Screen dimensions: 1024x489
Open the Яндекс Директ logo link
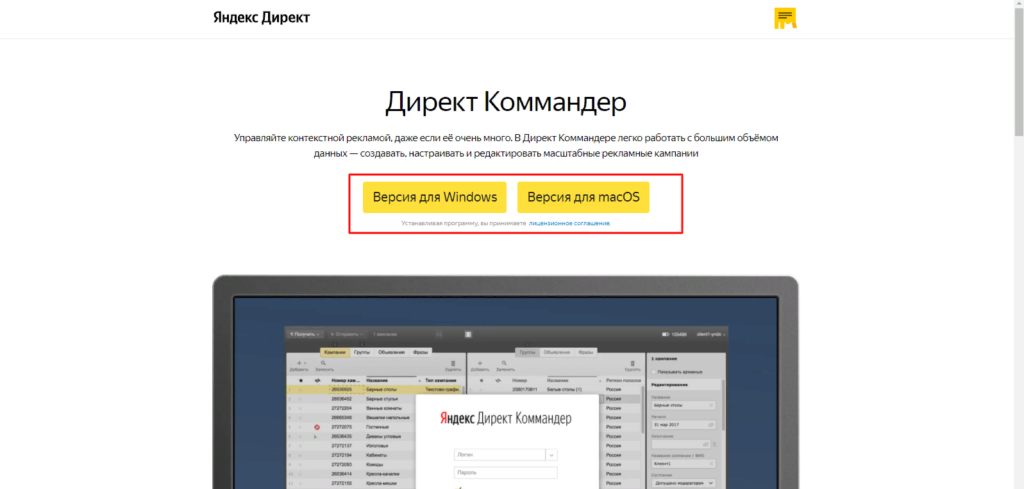(261, 18)
